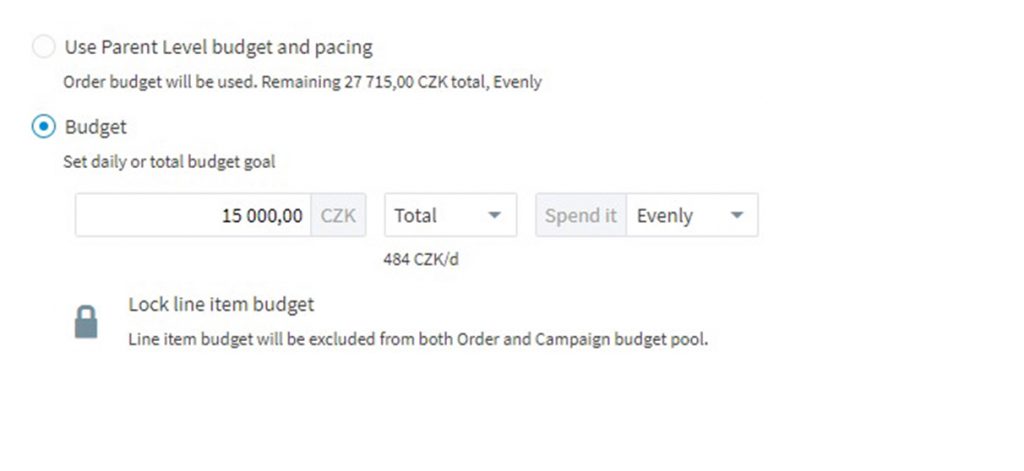
Task: Select the Use Parent Level budget radio button
Action: [44, 47]
